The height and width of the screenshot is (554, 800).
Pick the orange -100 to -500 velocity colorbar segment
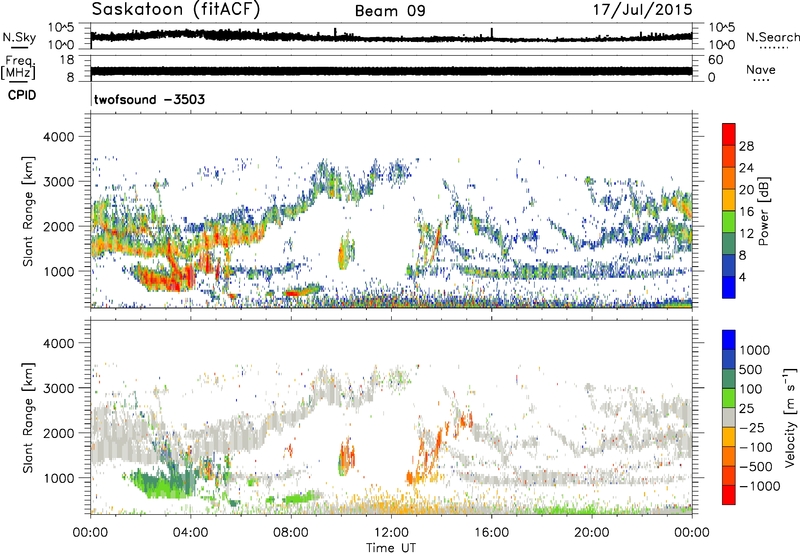pos(729,456)
